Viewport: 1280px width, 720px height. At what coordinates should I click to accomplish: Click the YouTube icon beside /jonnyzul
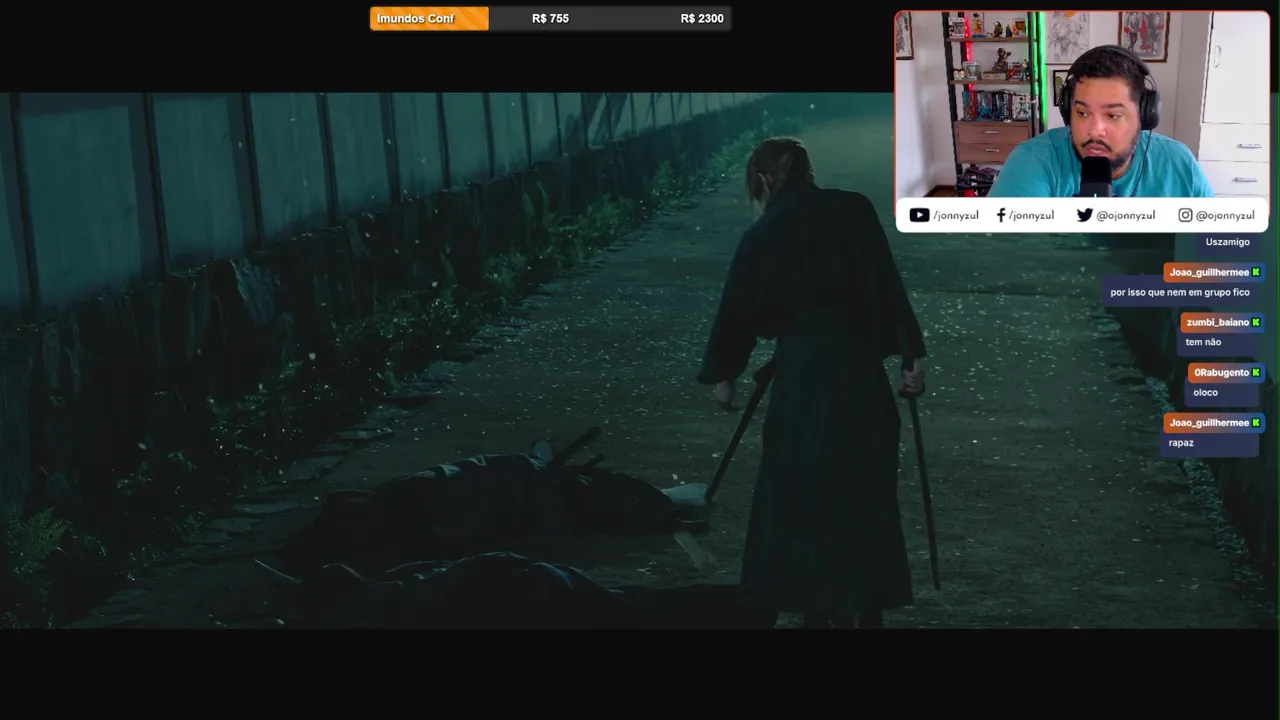919,215
